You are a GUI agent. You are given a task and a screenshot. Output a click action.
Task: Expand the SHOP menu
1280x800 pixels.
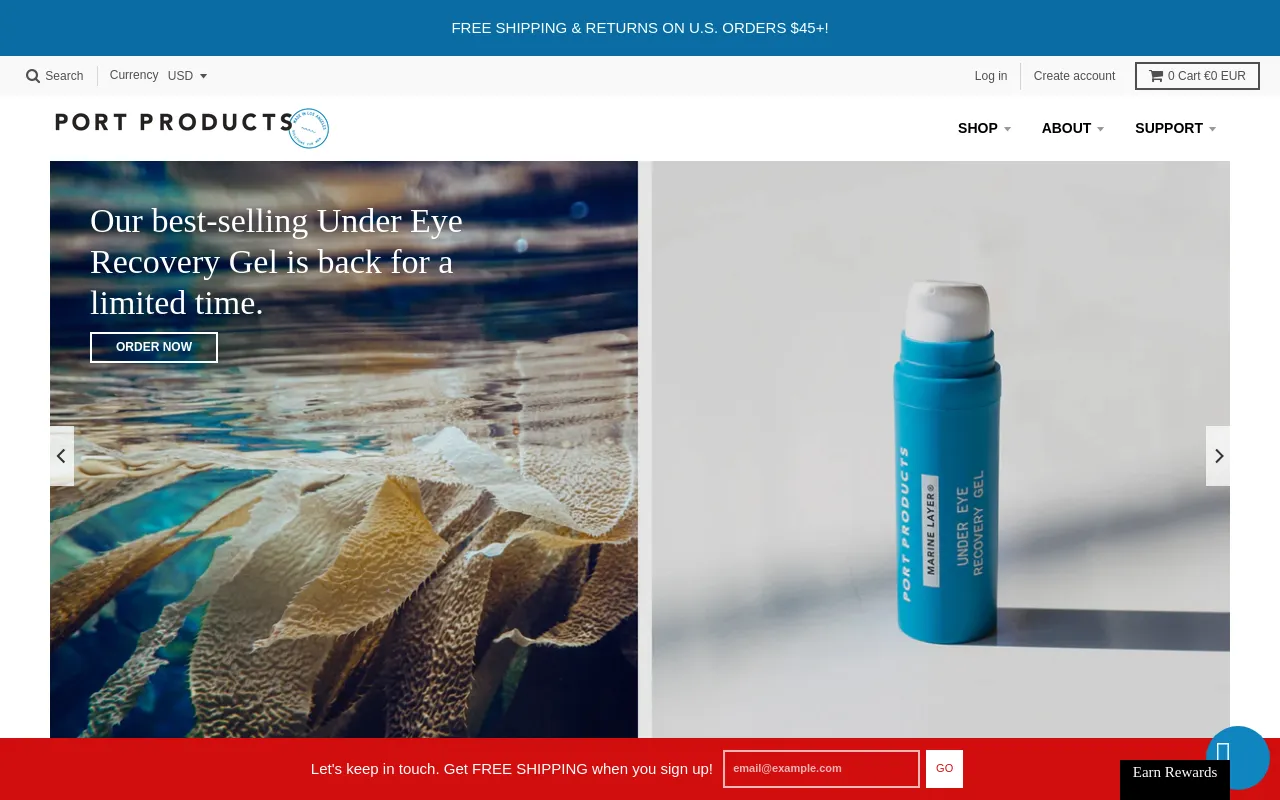point(984,128)
